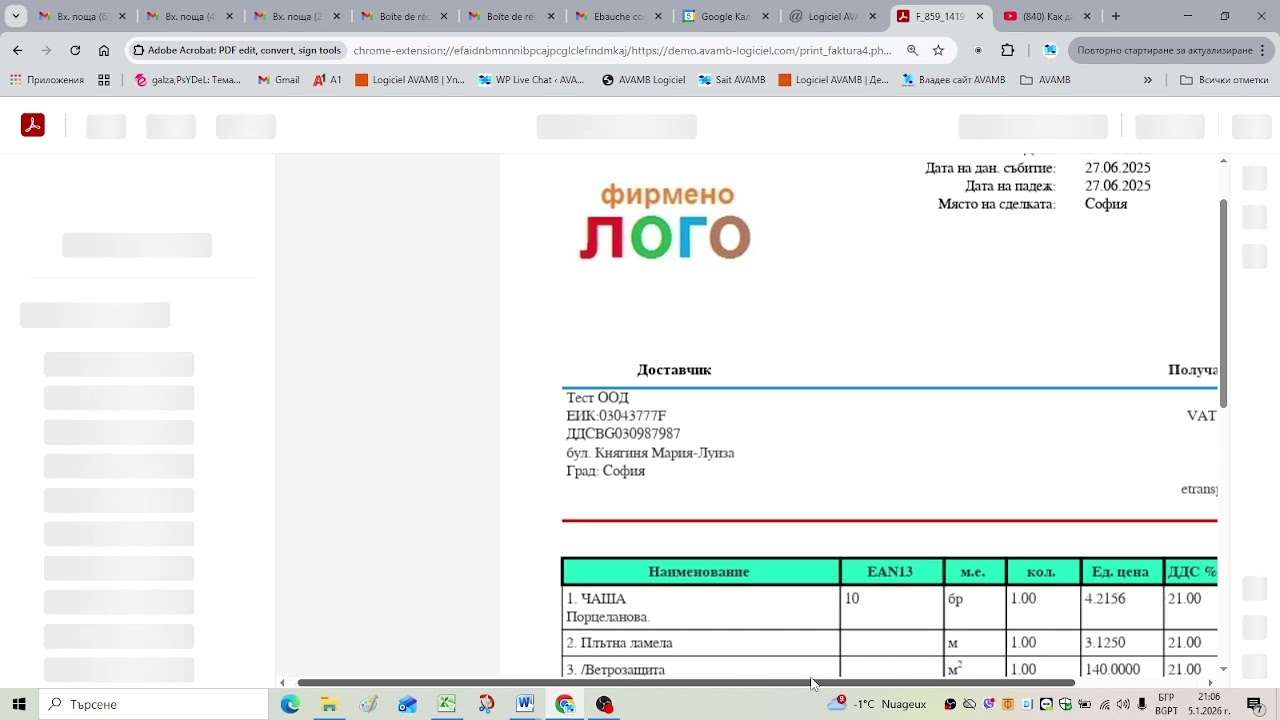
Task: Open the Sait AVAMB bookmark
Action: point(732,80)
